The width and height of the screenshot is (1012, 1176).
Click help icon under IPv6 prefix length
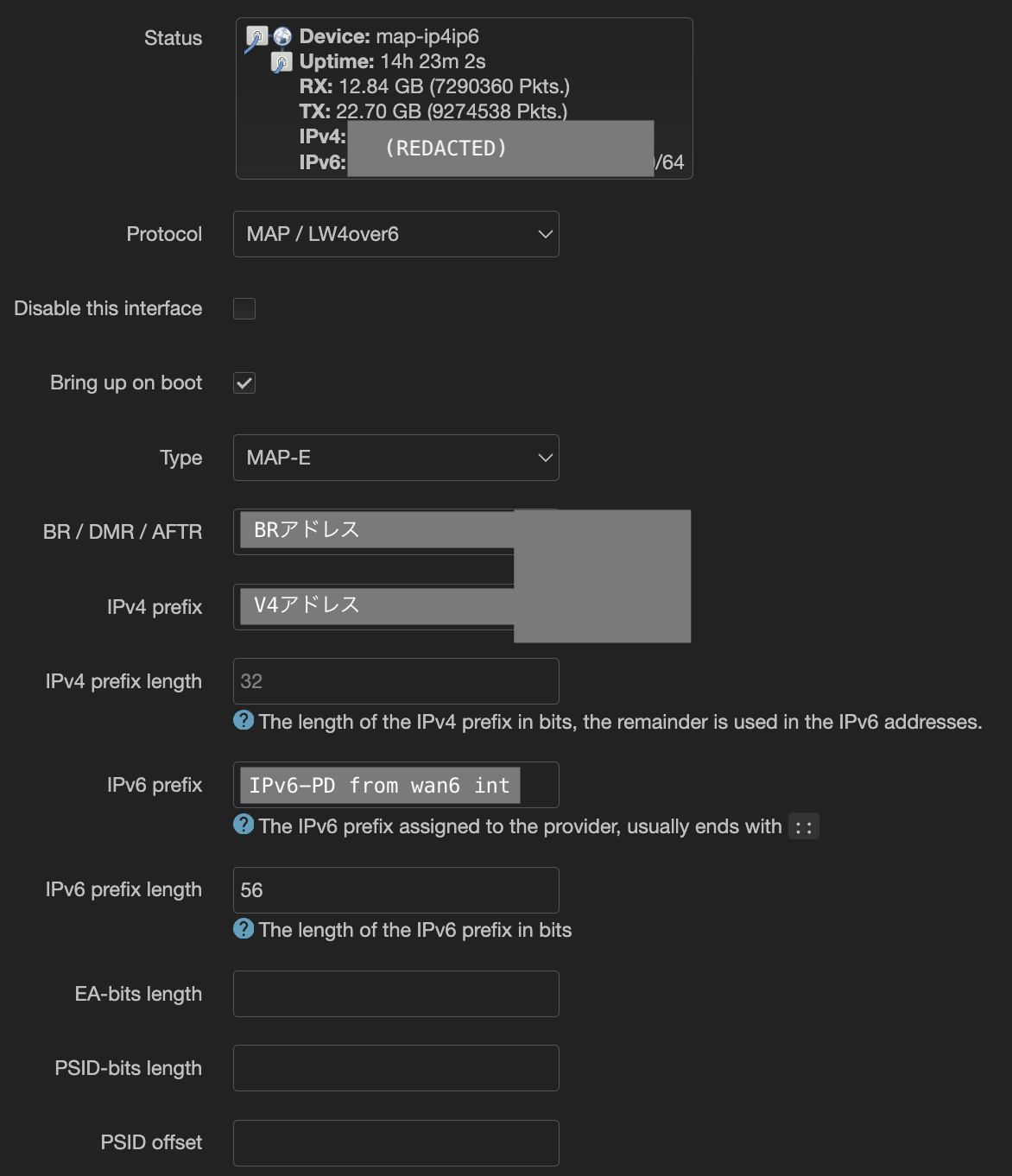click(x=244, y=929)
